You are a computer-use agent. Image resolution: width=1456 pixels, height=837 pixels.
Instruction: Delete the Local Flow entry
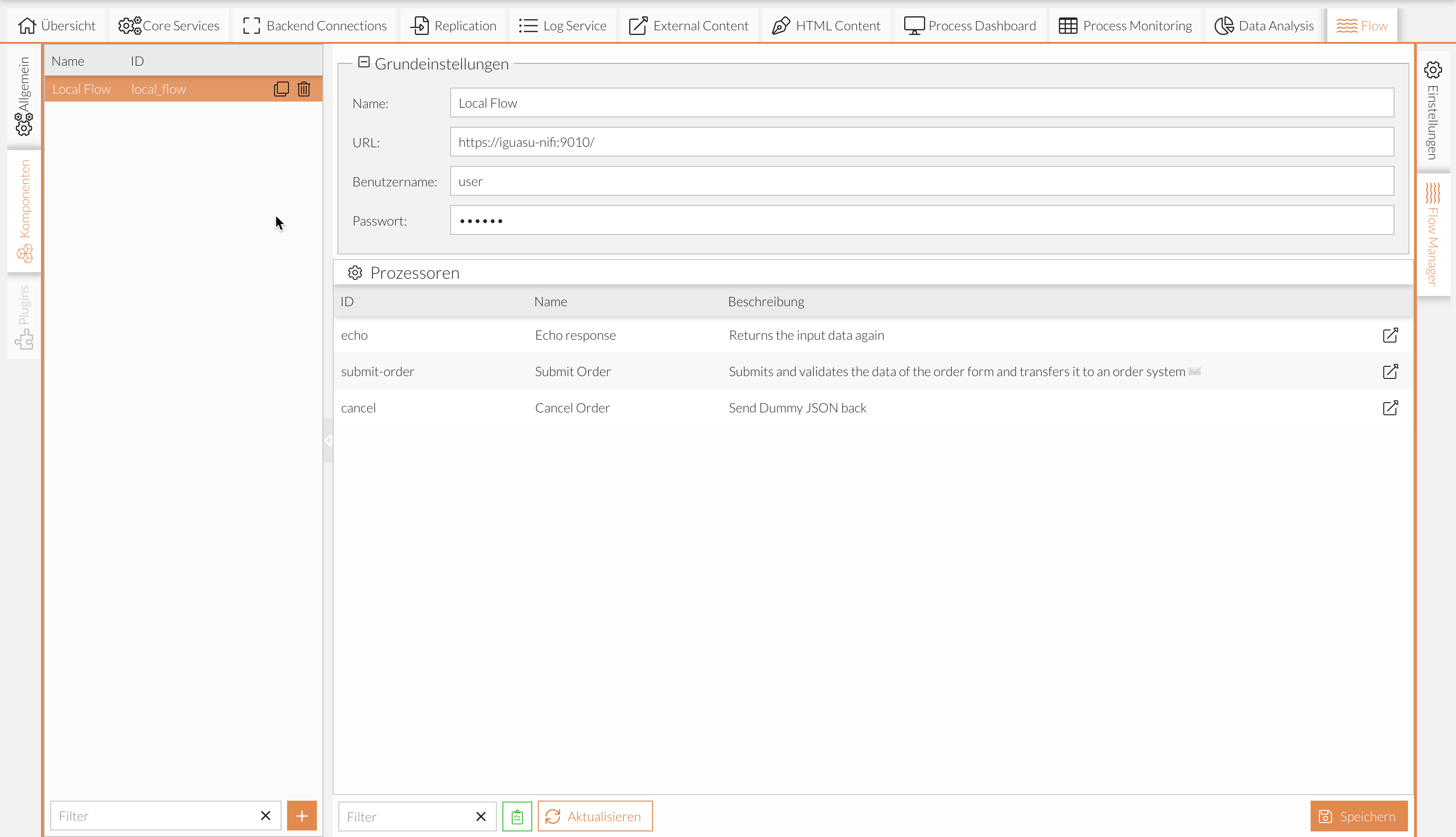tap(303, 89)
